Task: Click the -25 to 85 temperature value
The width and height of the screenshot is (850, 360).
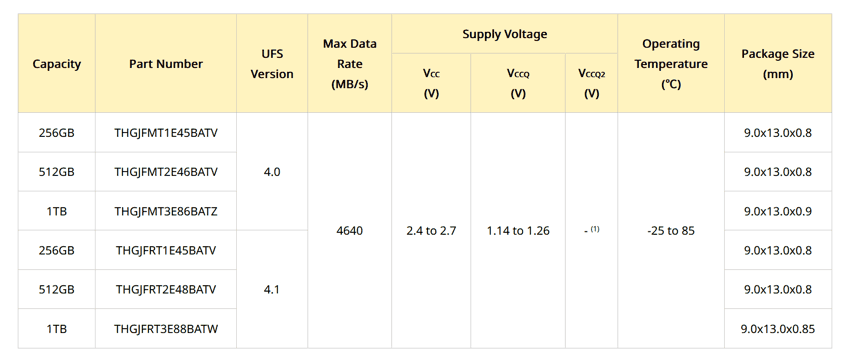Action: [x=671, y=231]
